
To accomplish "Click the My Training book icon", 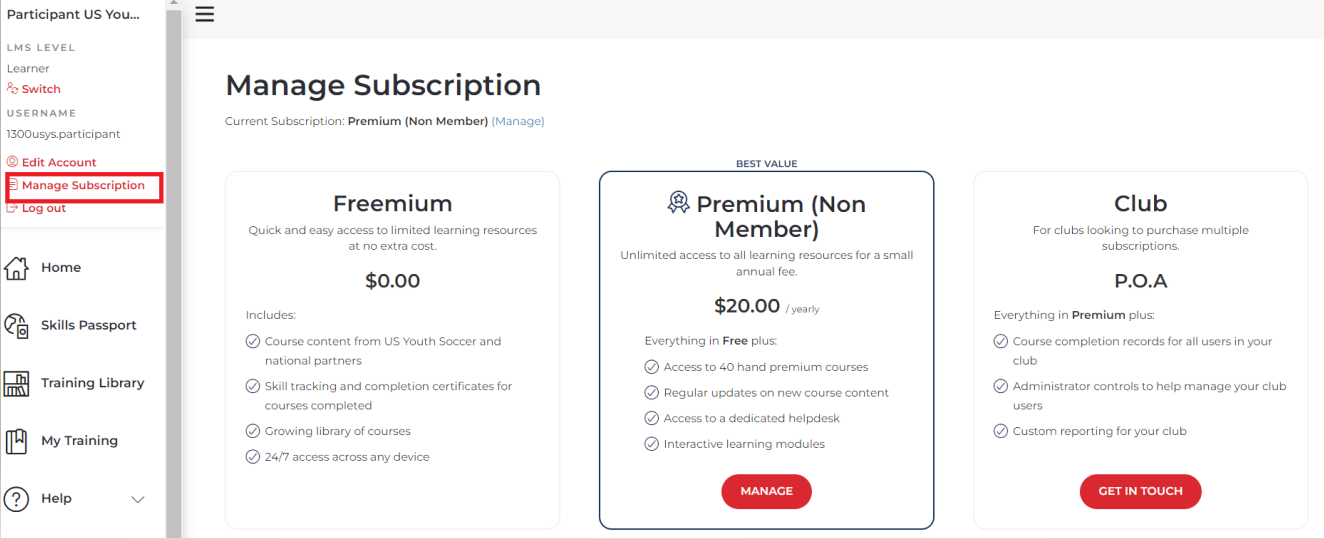I will click(x=16, y=441).
